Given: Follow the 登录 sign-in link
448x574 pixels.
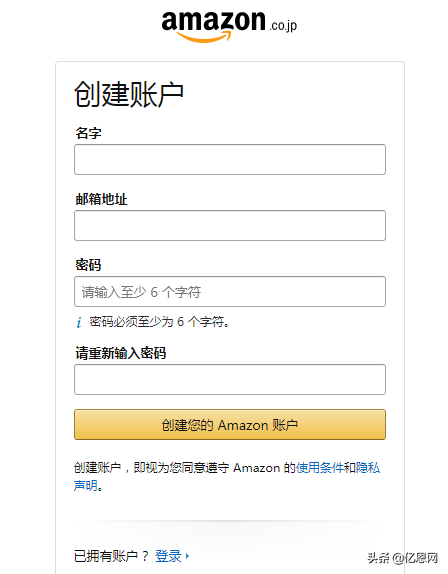Looking at the screenshot, I should [168, 556].
